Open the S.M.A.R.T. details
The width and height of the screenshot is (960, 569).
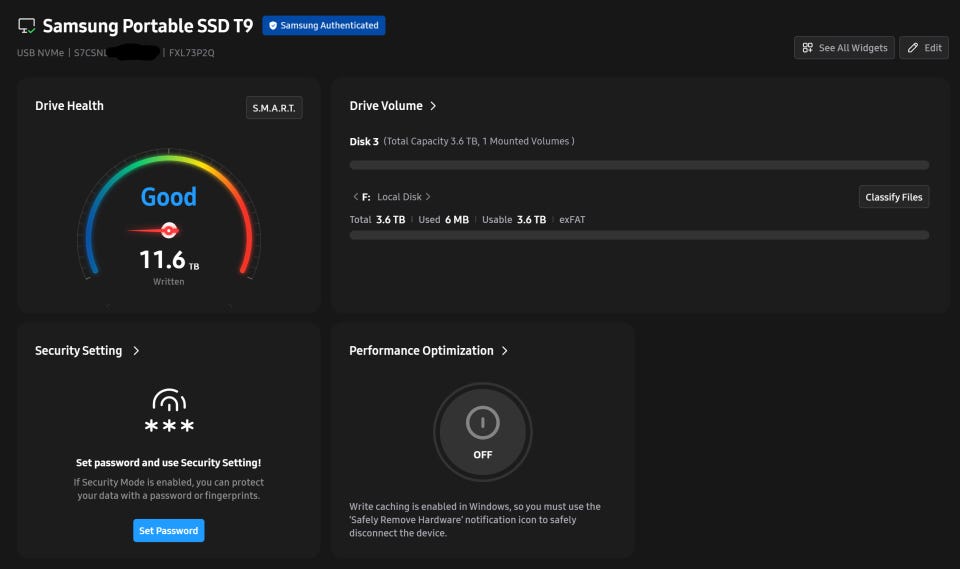coord(274,108)
